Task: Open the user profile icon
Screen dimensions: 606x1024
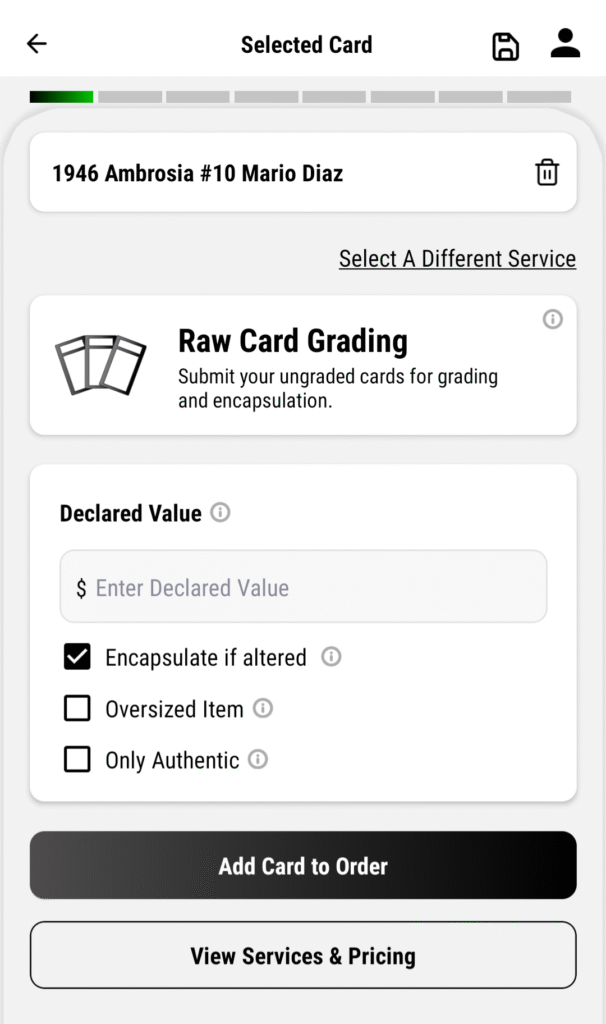Action: pos(565,44)
